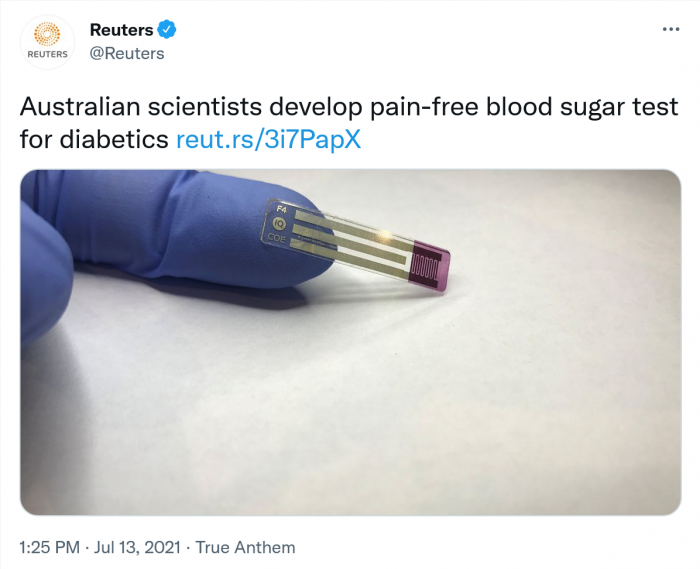Click the blue gloved finger in image
This screenshot has width=700, height=569.
click(179, 228)
